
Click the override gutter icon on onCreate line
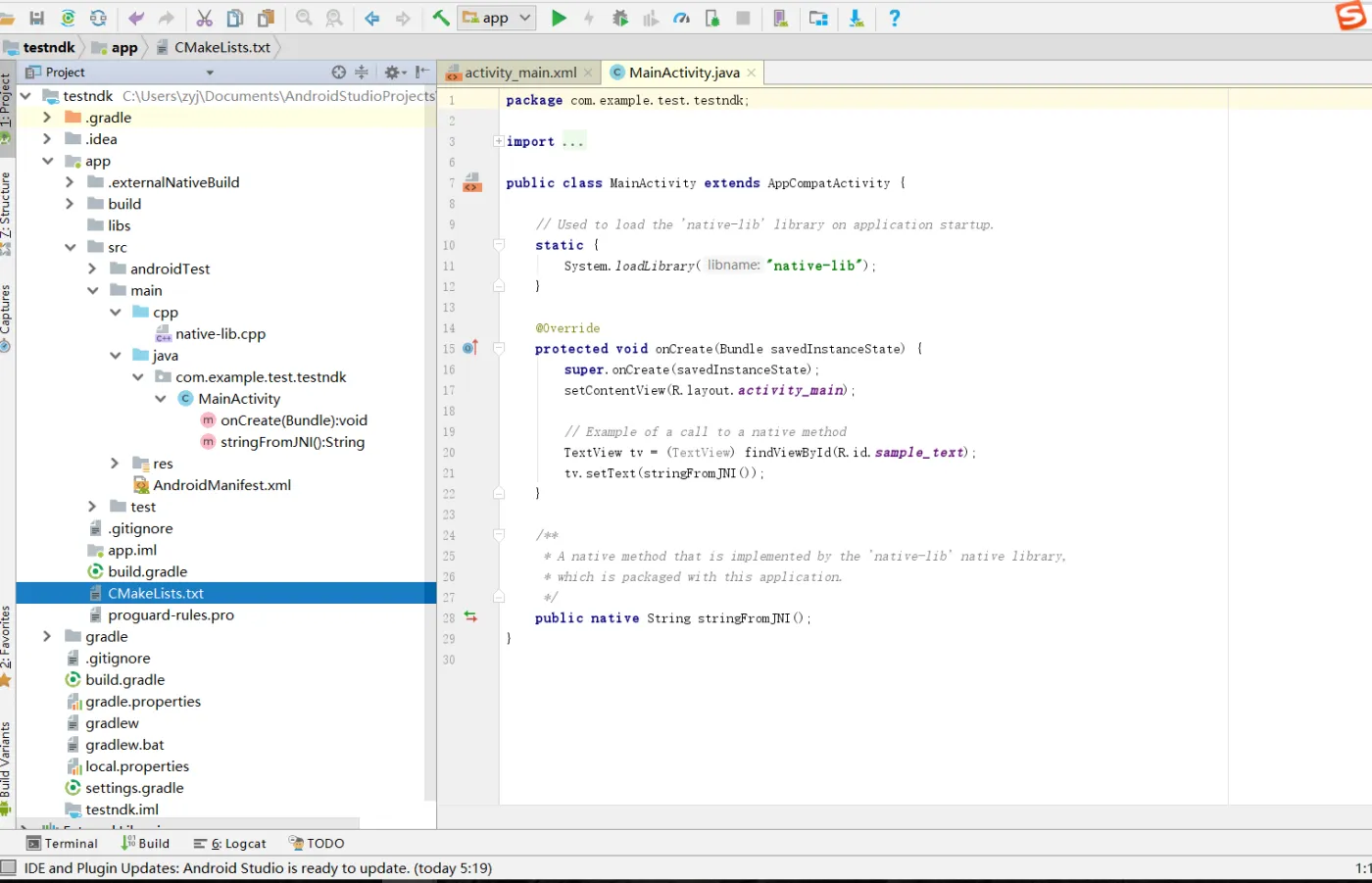click(x=469, y=348)
